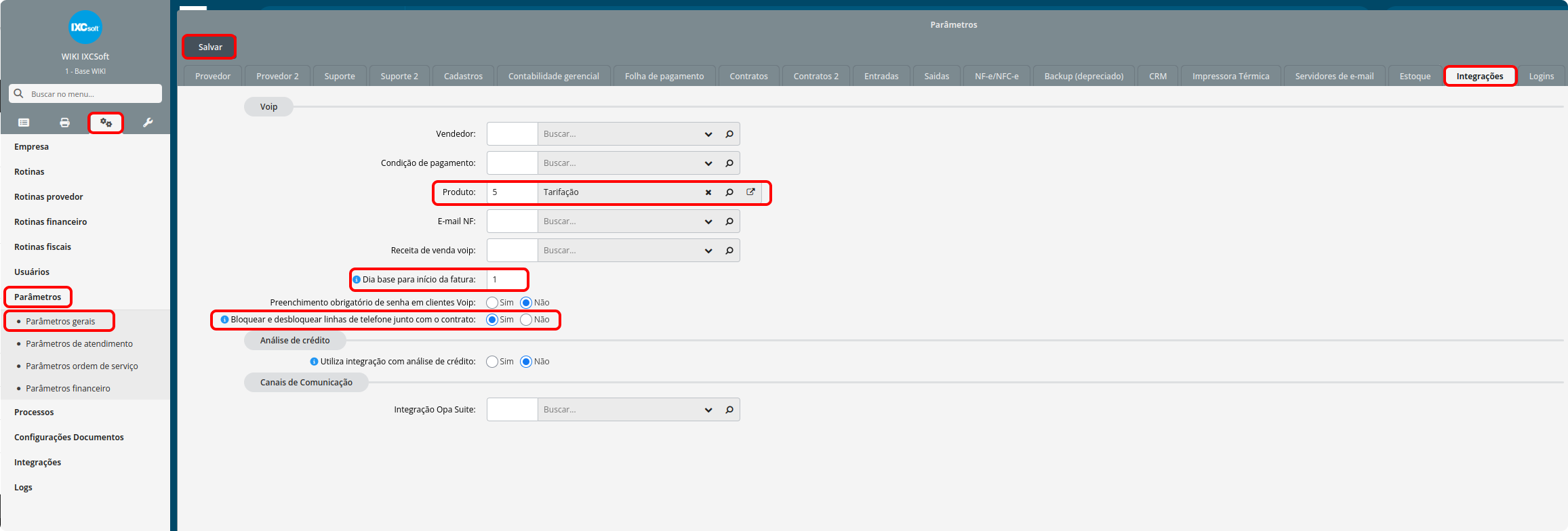The height and width of the screenshot is (531, 1568).
Task: Select Sim for senha obrigatória Voip
Action: pyautogui.click(x=492, y=303)
